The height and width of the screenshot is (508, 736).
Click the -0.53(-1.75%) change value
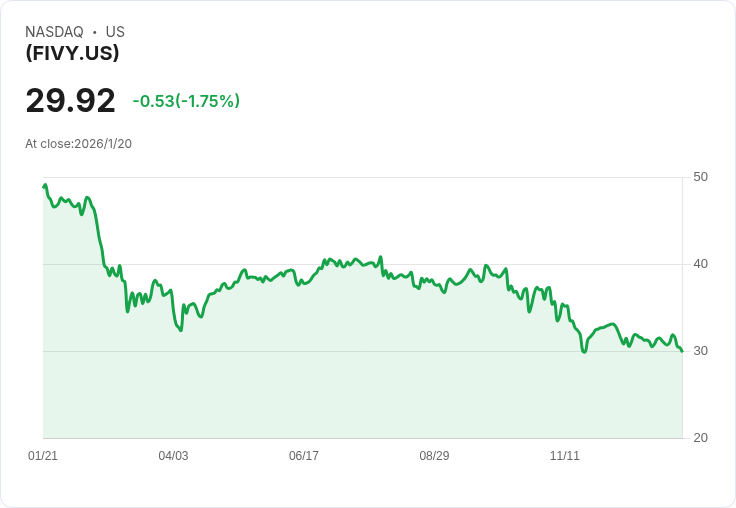click(186, 101)
